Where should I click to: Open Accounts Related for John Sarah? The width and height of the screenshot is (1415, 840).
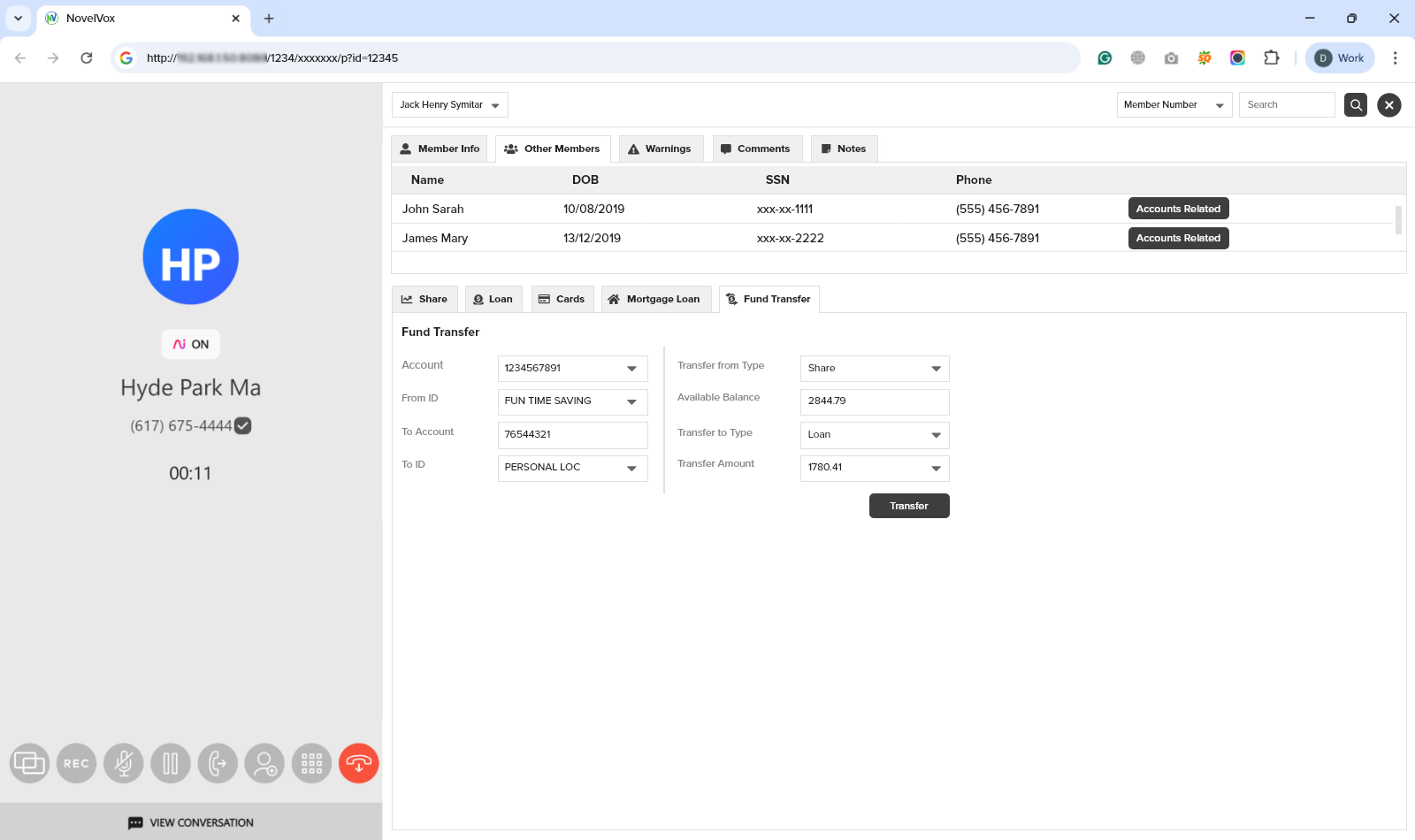[x=1178, y=208]
